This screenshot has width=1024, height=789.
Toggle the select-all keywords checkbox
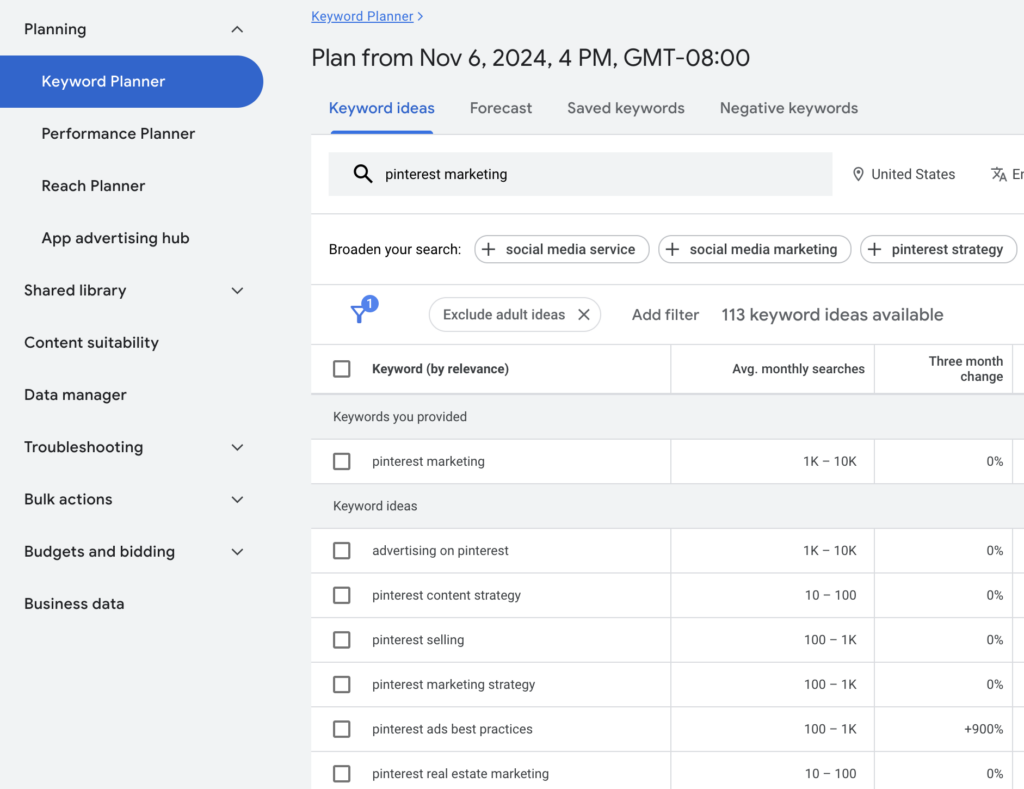(342, 369)
